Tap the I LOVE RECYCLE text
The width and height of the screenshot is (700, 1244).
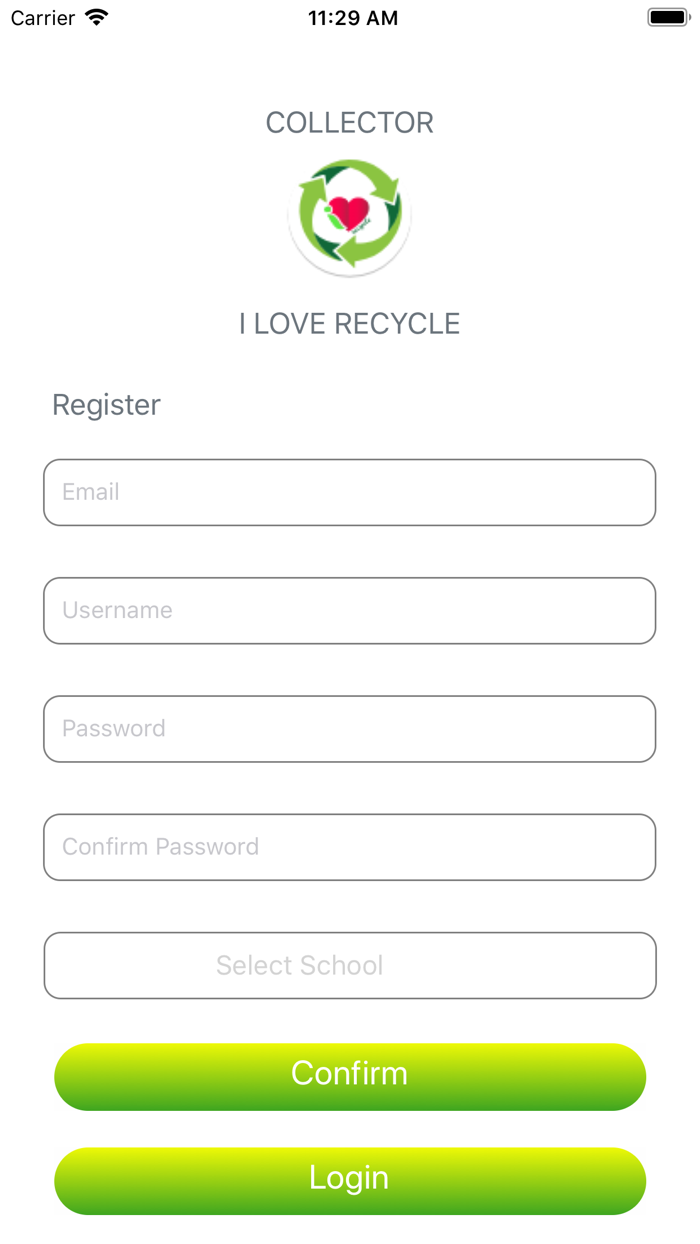tap(349, 323)
